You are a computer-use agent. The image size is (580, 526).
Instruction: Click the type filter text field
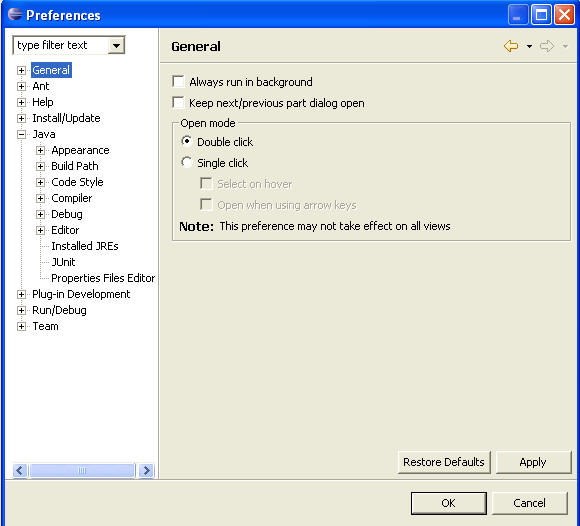click(x=61, y=45)
